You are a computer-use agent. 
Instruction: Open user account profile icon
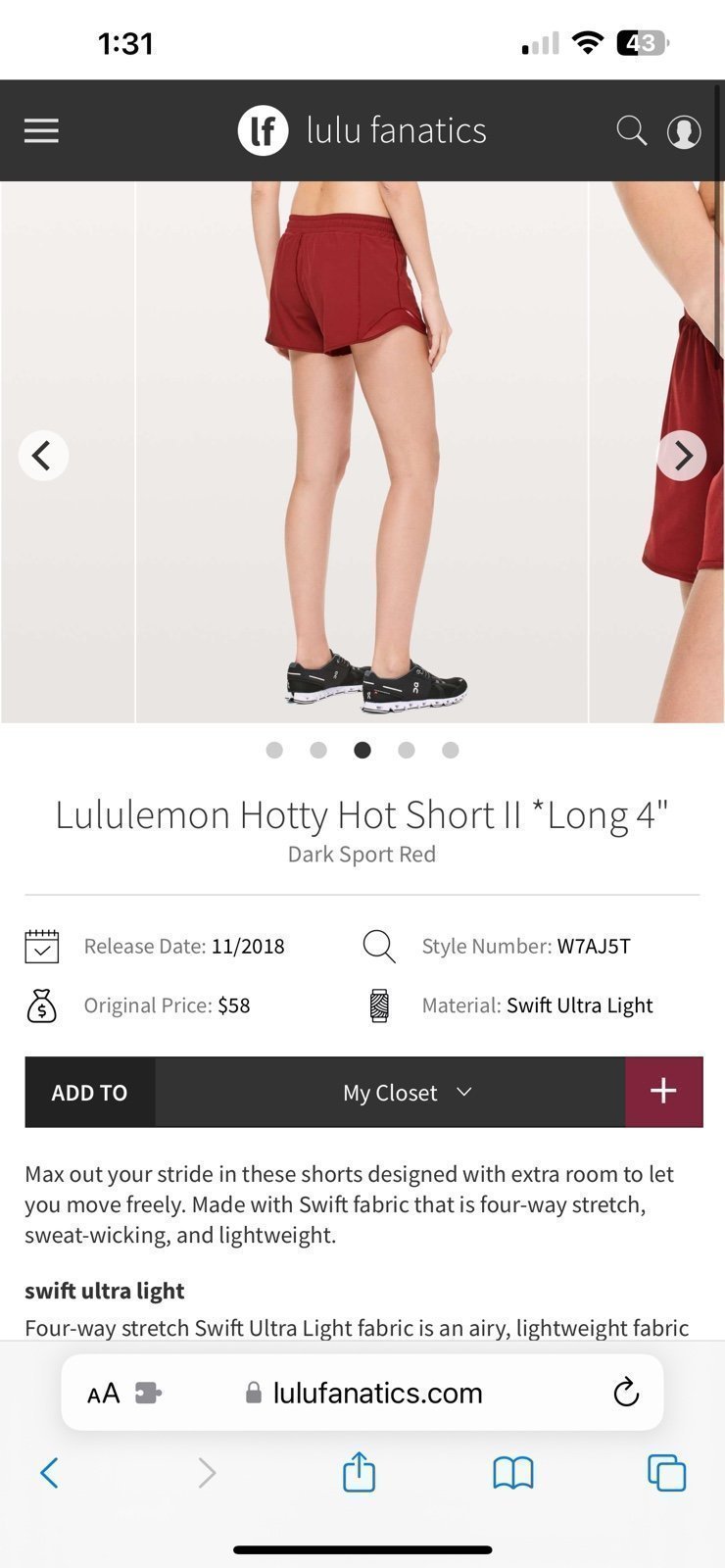[x=684, y=131]
